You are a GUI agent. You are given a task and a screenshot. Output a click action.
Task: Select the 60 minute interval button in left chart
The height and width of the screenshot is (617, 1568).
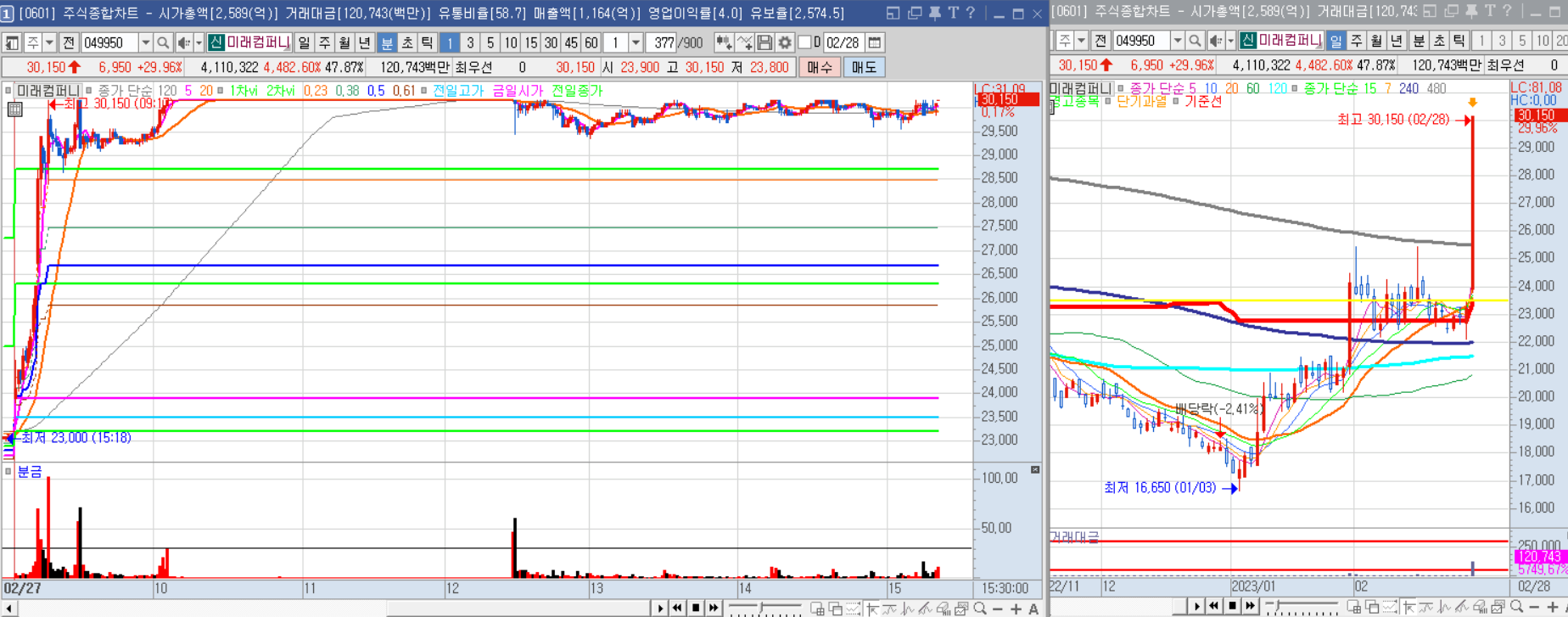(591, 42)
